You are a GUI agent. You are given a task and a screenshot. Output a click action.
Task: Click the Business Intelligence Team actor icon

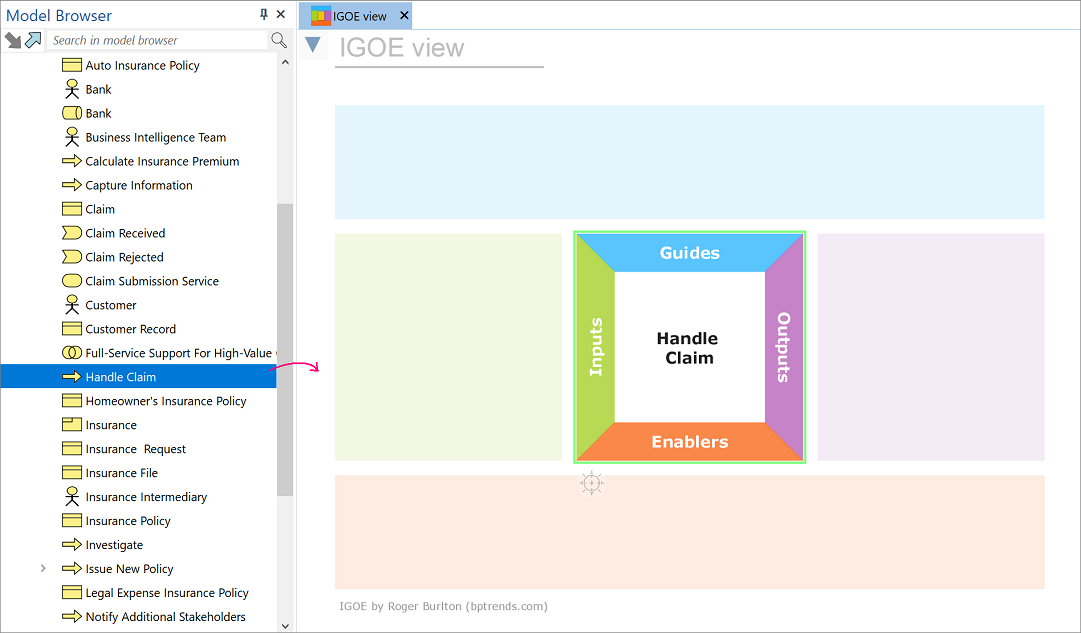71,137
